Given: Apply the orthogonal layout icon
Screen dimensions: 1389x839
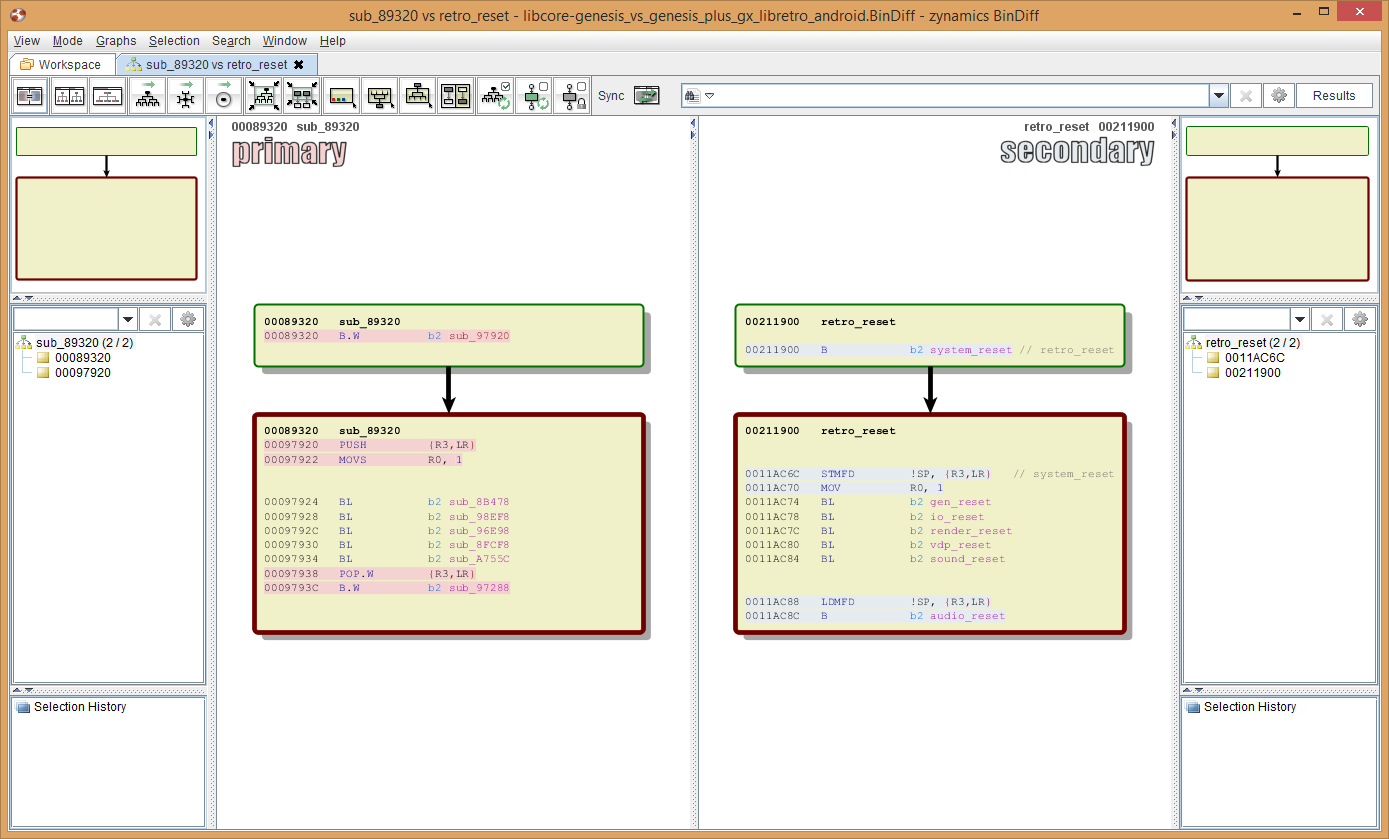Looking at the screenshot, I should click(185, 97).
